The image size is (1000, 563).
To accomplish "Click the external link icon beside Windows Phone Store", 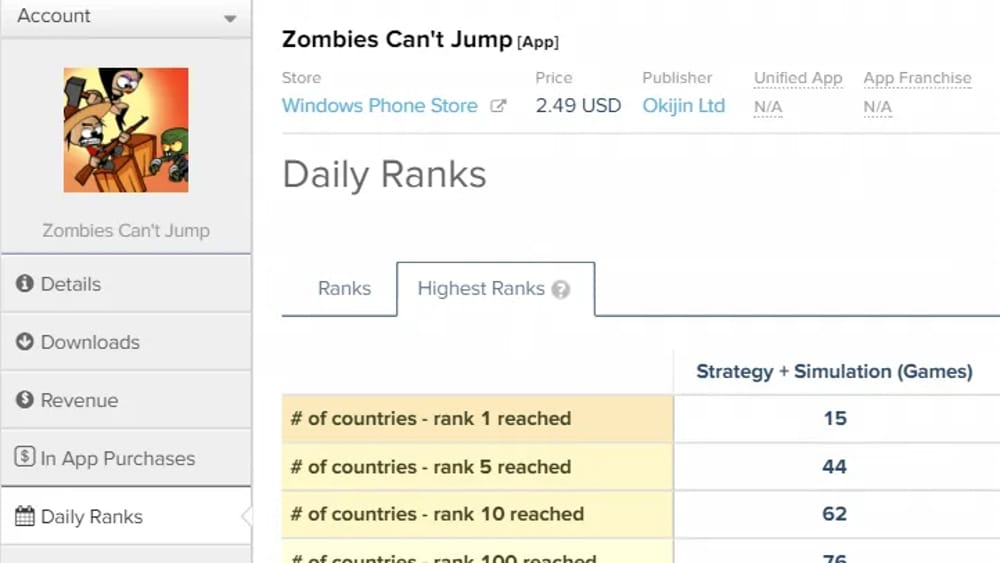I will 498,106.
